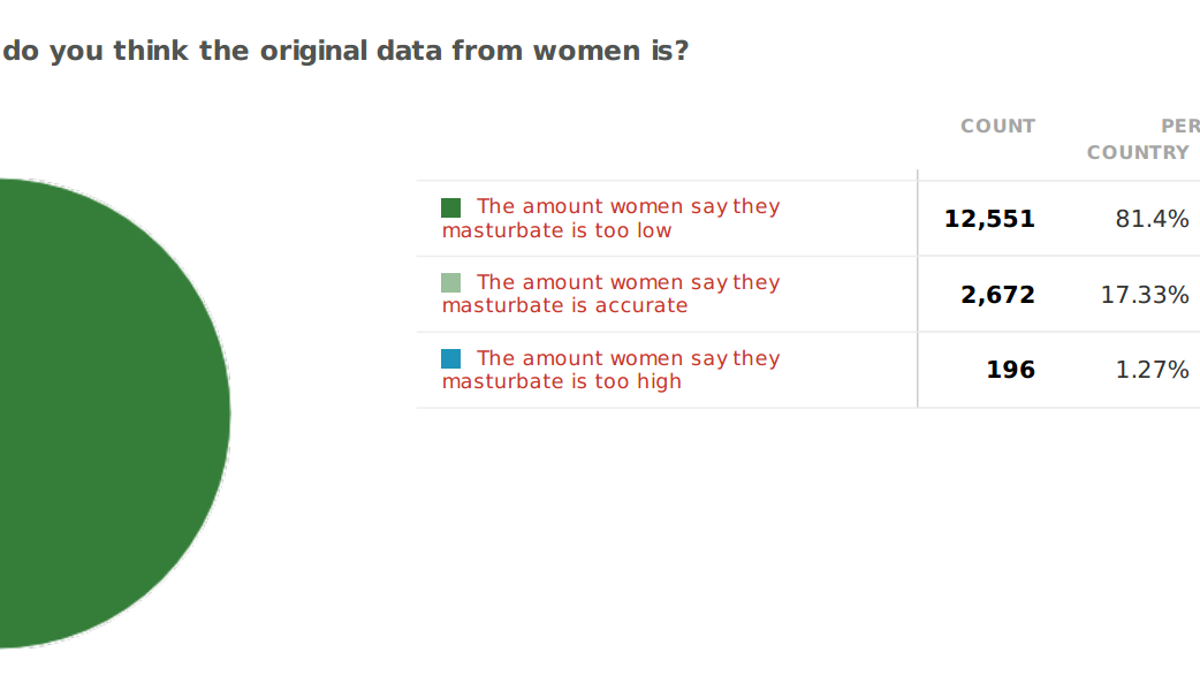Select the COUNT column header
The width and height of the screenshot is (1200, 675).
[998, 126]
